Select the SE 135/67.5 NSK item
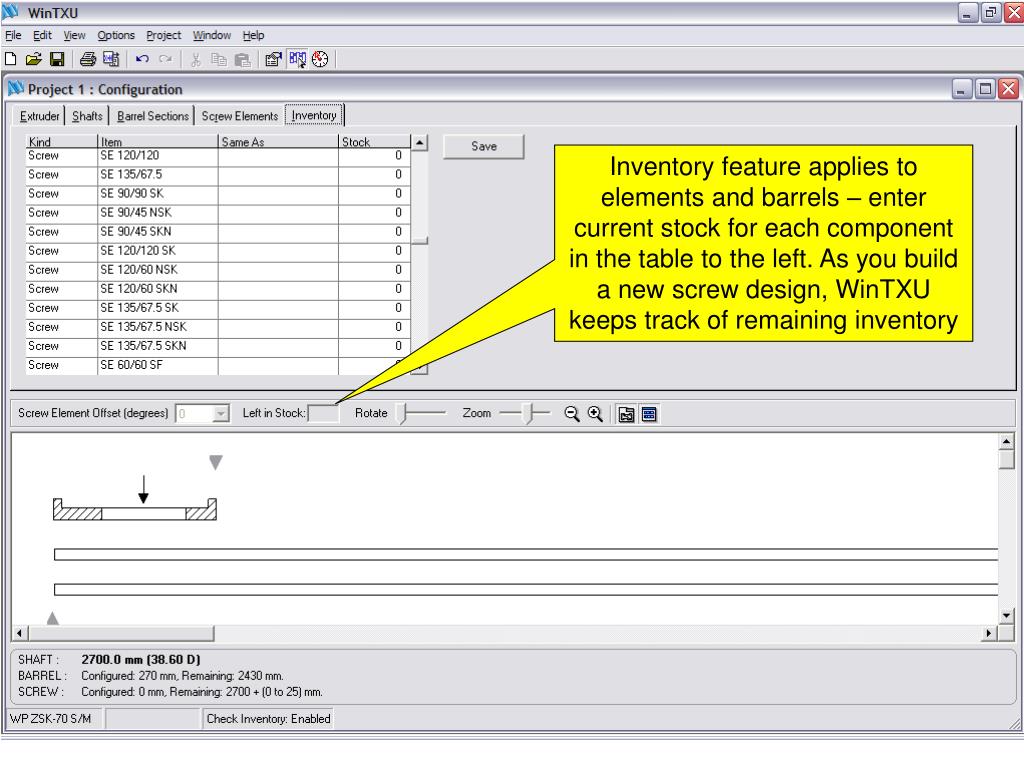Image resolution: width=1024 pixels, height=768 pixels. [157, 327]
